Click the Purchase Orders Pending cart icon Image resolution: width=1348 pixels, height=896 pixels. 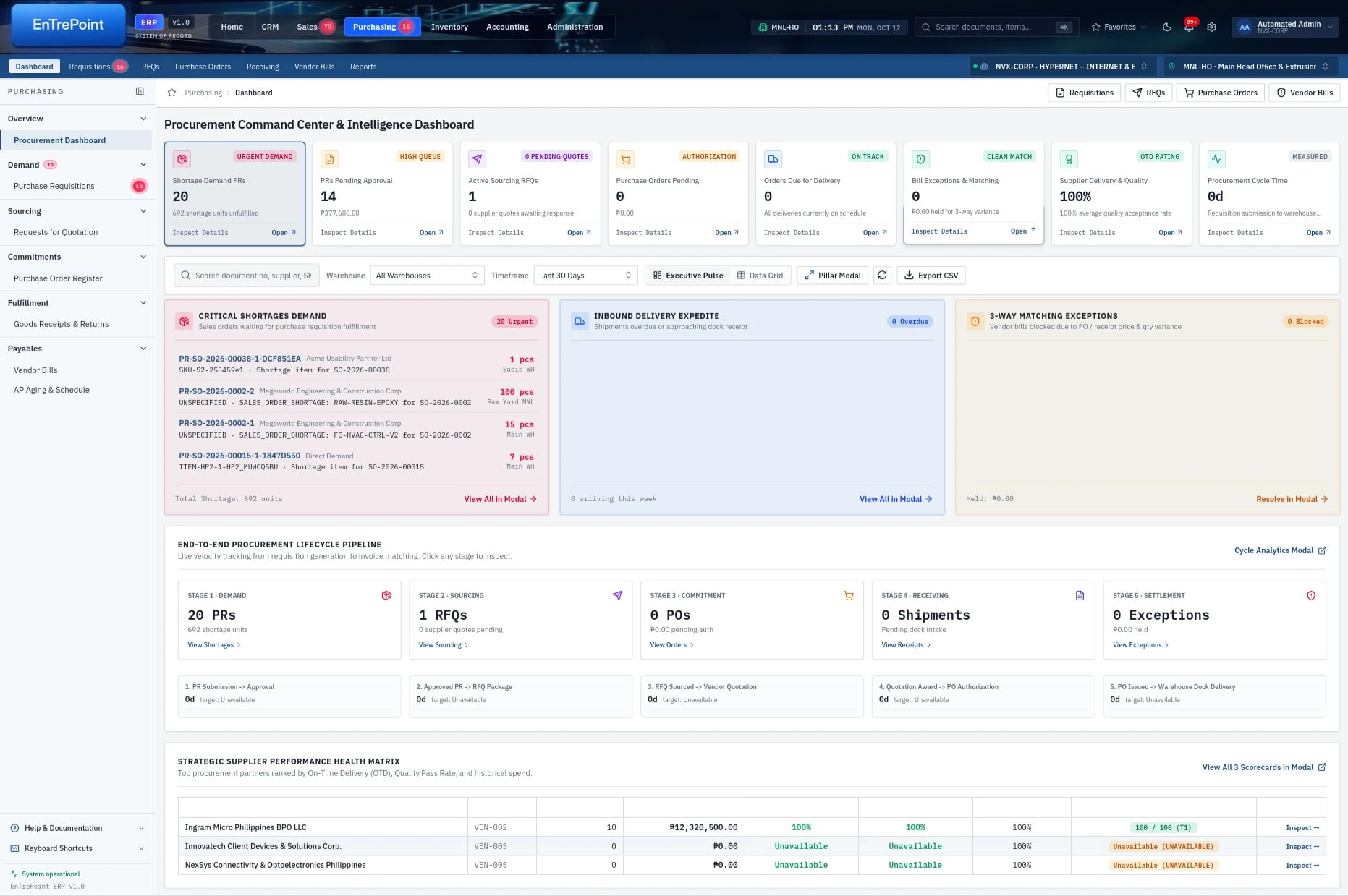625,158
